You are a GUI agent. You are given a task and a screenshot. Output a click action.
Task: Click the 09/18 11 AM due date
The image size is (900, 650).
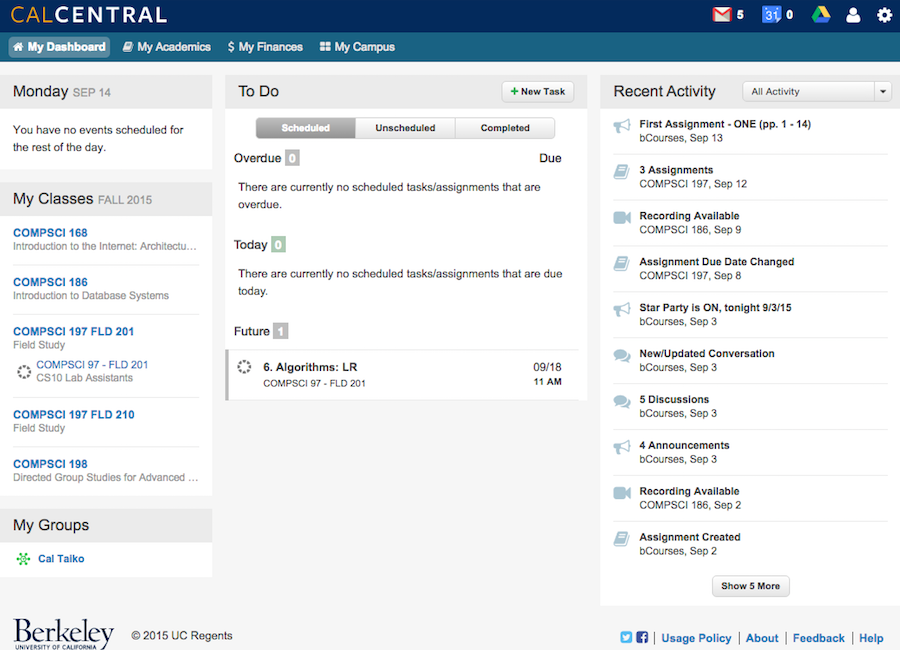pos(548,374)
